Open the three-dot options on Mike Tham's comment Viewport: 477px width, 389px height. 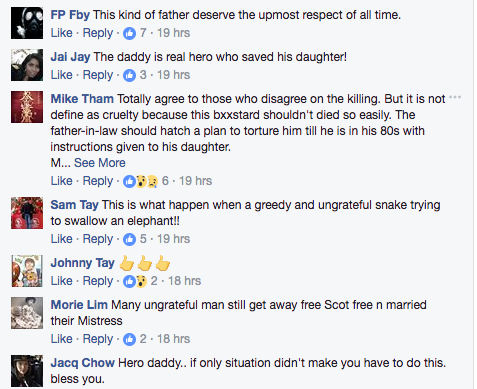point(455,98)
